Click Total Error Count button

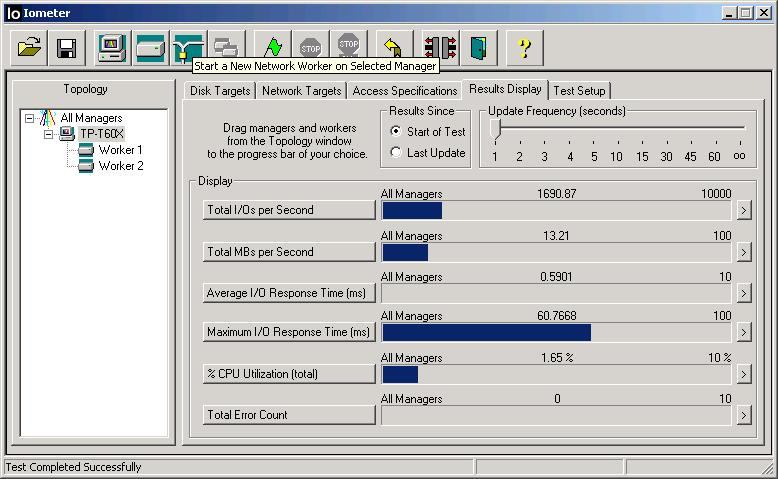coord(289,414)
